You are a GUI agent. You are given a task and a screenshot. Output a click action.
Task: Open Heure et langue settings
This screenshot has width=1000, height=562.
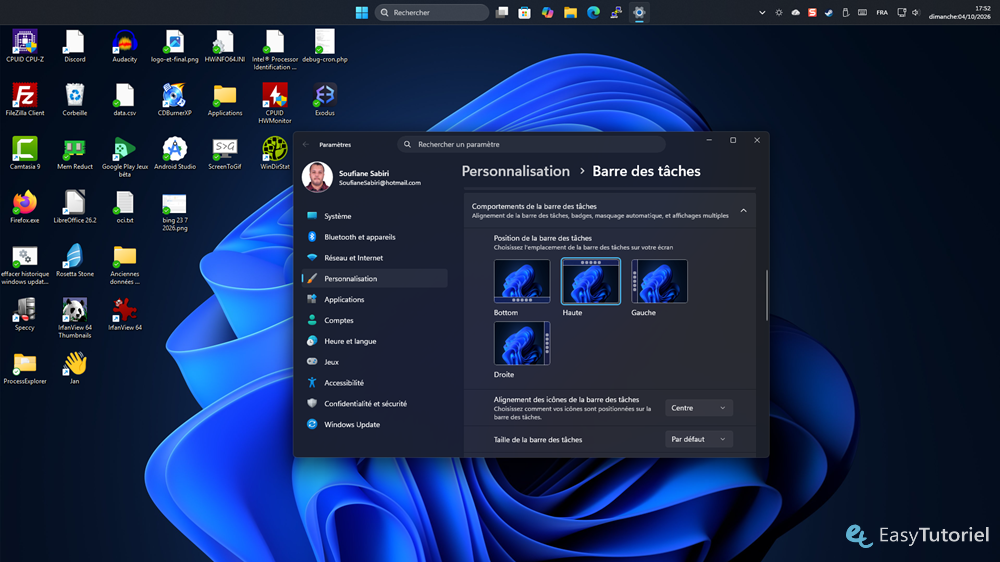pos(374,341)
